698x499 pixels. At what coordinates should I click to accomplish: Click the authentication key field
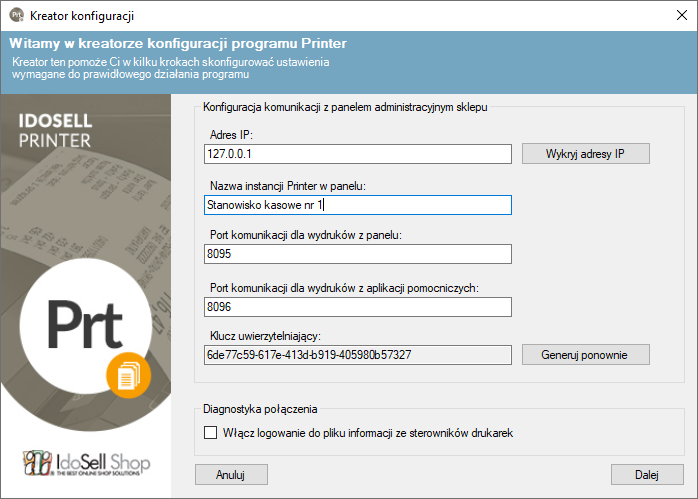click(x=356, y=355)
